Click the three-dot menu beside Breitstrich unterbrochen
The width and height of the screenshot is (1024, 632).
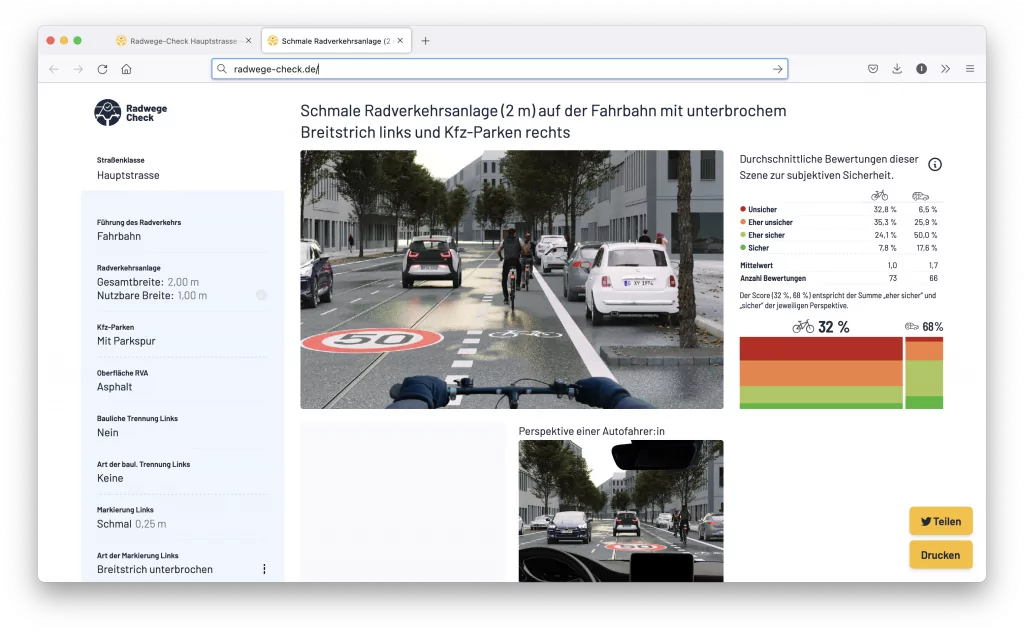point(264,569)
